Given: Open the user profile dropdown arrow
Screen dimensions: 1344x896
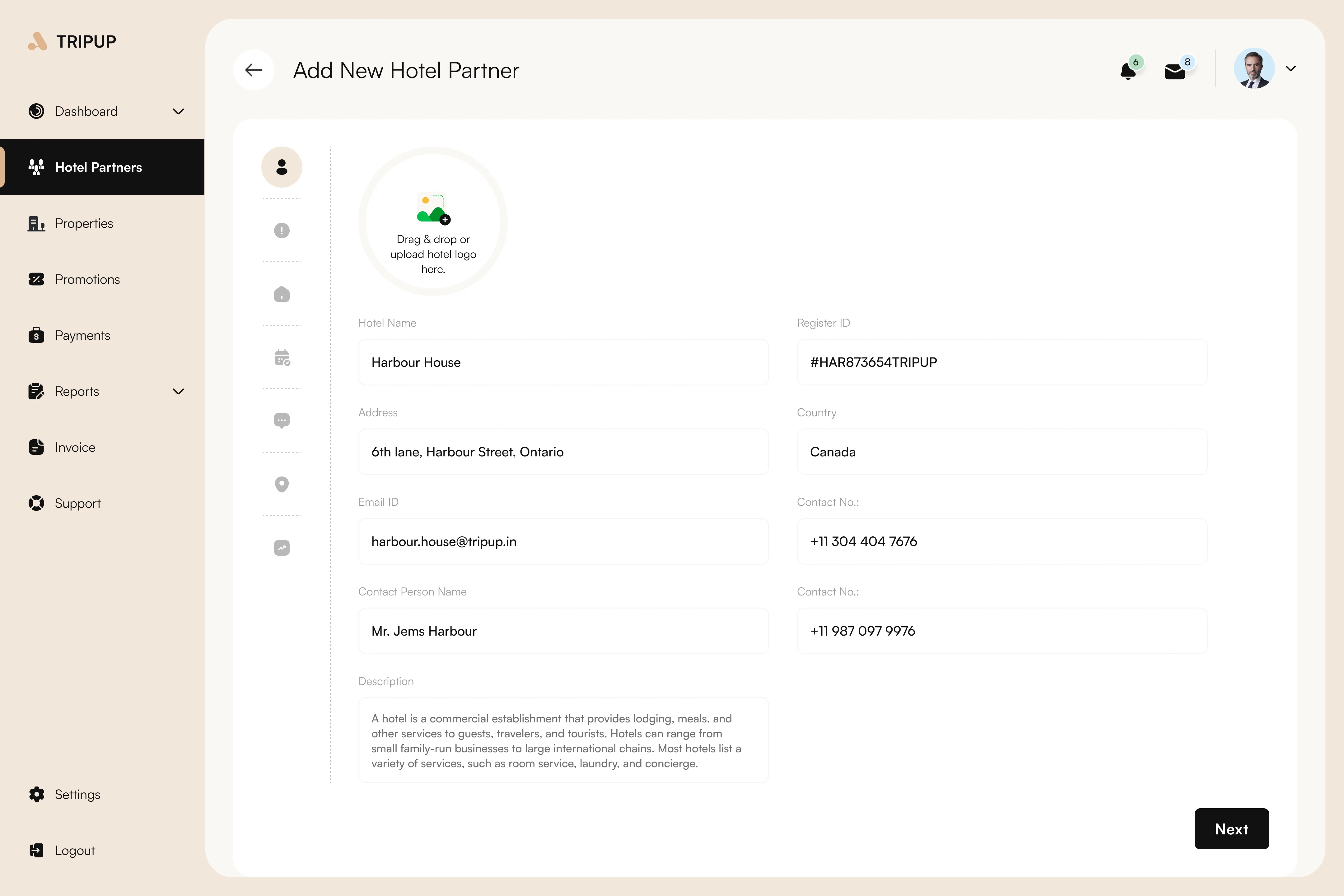Looking at the screenshot, I should click(1290, 68).
